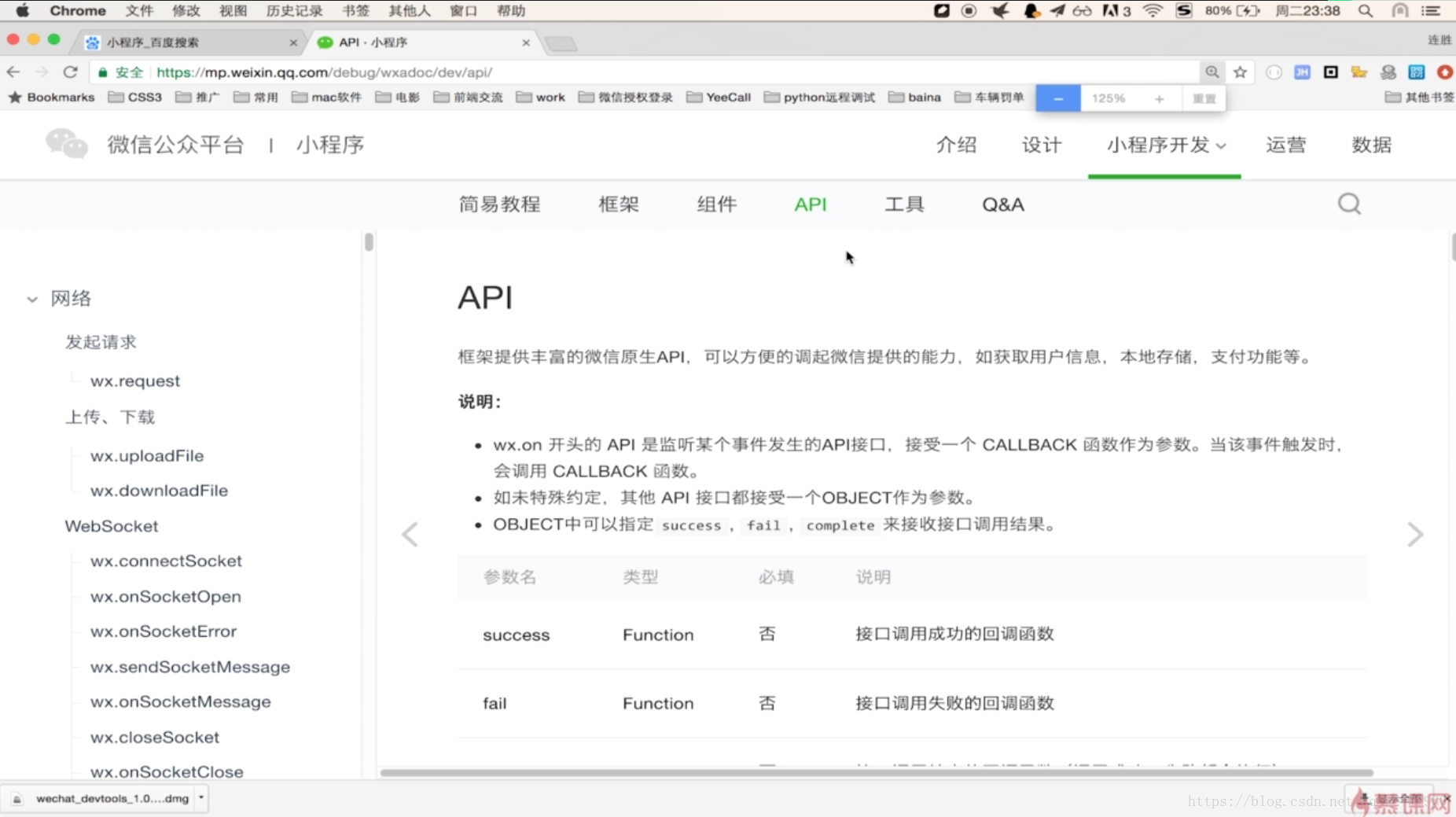Open the Q&A tab
This screenshot has height=817, width=1456.
(x=1003, y=204)
